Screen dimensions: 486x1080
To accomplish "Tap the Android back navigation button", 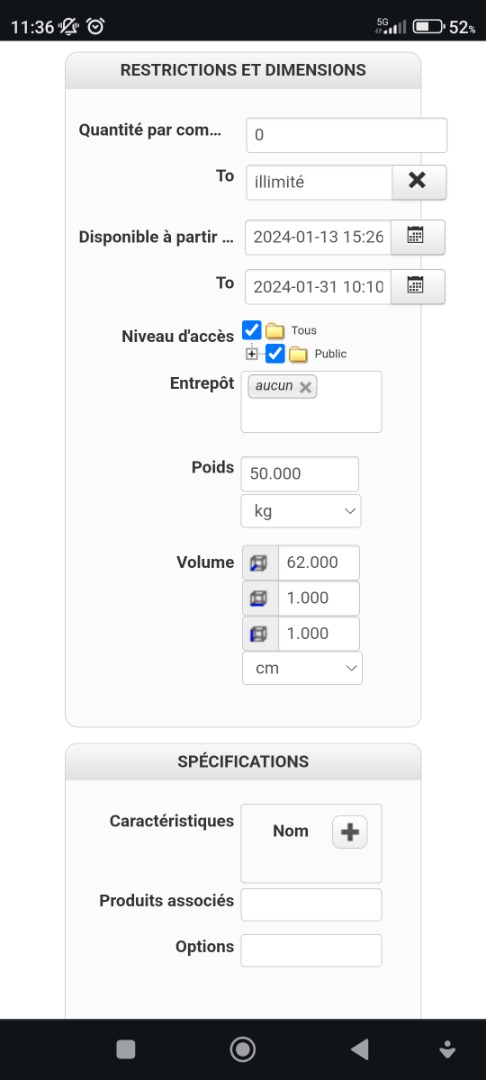I will [359, 1049].
